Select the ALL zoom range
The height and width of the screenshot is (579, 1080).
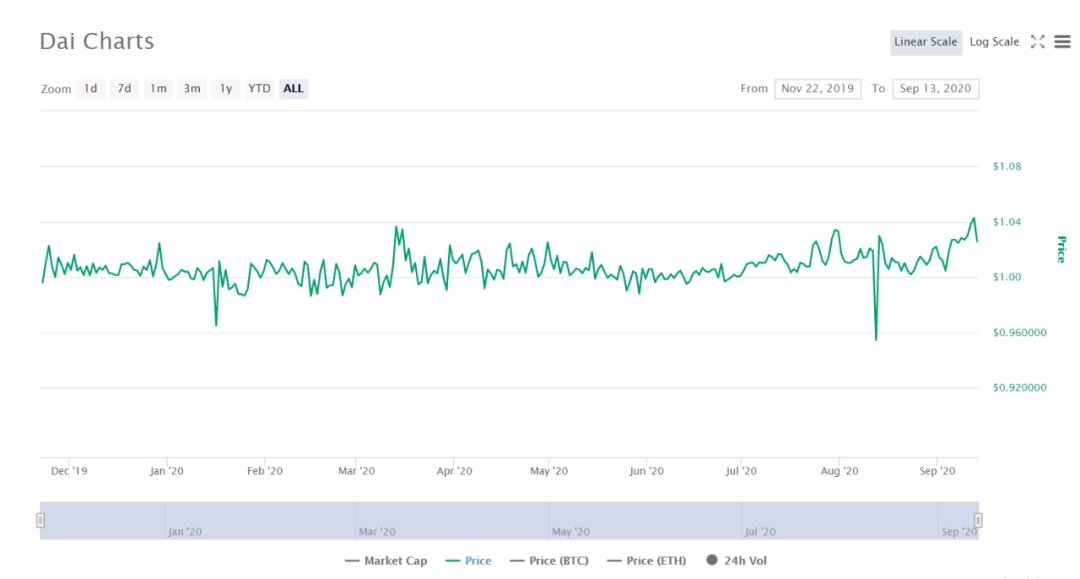(x=293, y=89)
